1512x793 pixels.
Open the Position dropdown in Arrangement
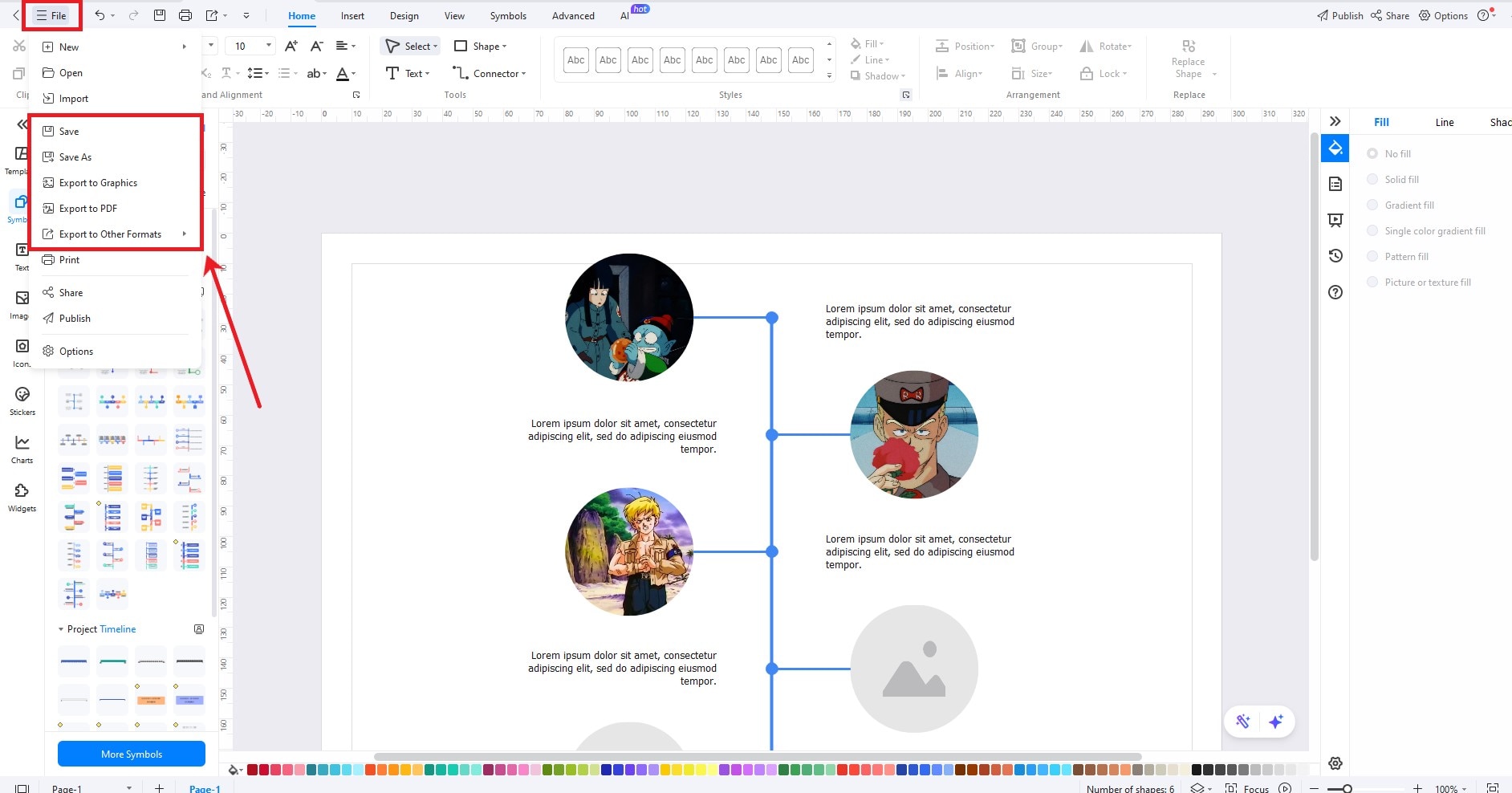point(965,47)
